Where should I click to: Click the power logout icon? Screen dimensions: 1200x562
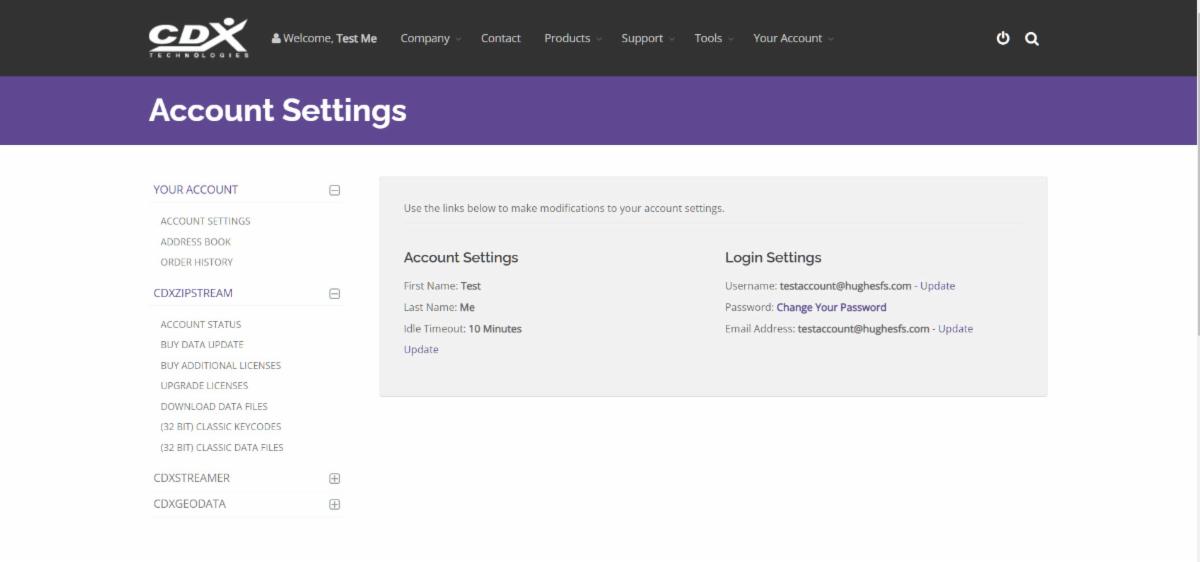[x=1003, y=39]
